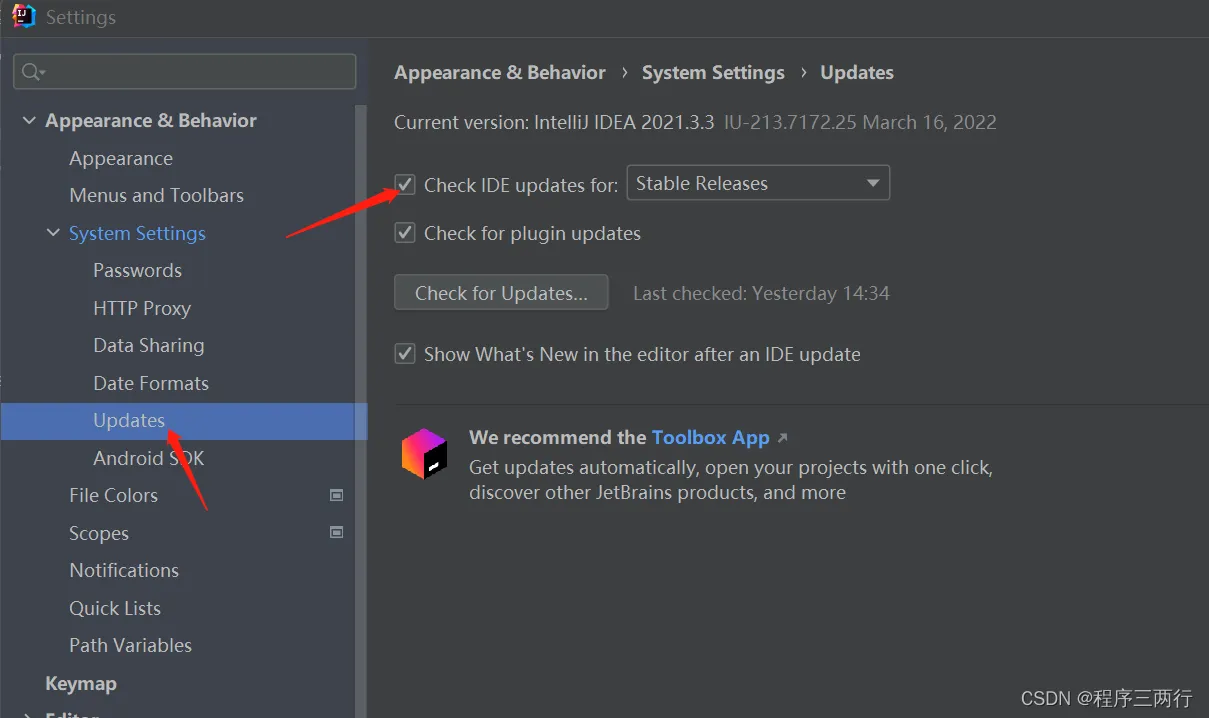Disable Check for plugin updates checkbox
Screen dimensions: 1209x718
point(405,233)
